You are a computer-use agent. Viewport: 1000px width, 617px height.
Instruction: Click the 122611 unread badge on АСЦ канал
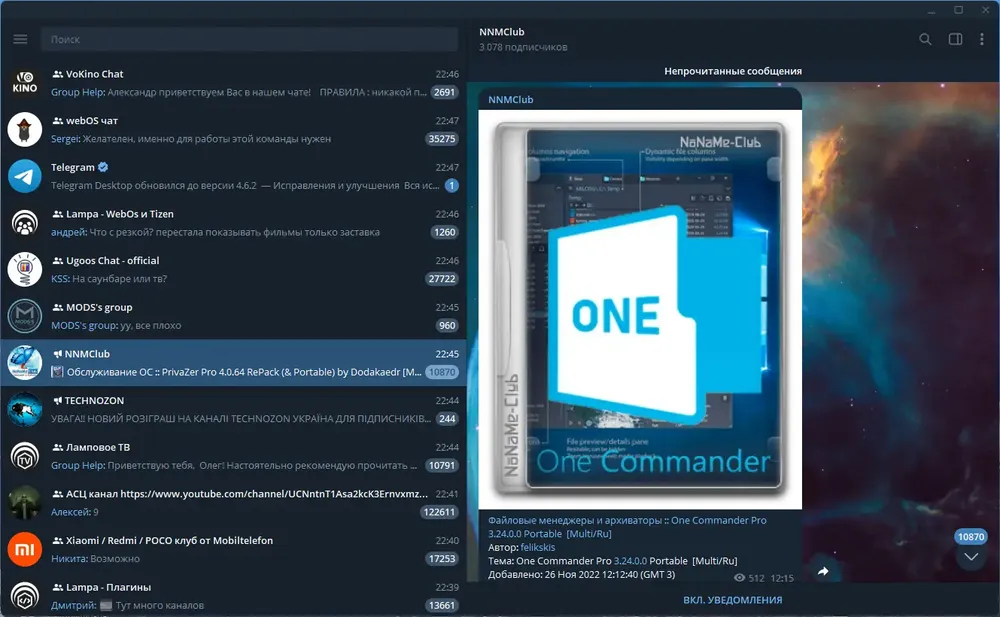(439, 512)
